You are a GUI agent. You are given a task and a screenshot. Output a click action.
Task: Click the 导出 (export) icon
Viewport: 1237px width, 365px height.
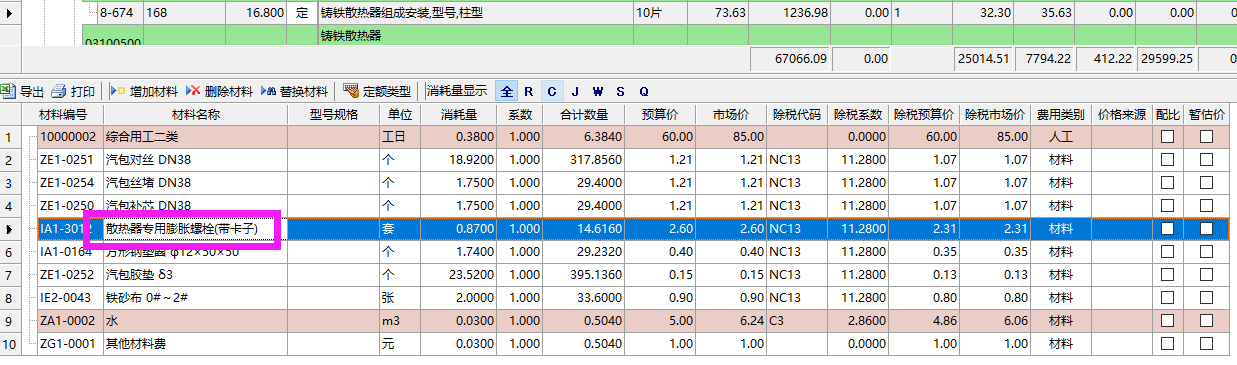tap(9, 91)
